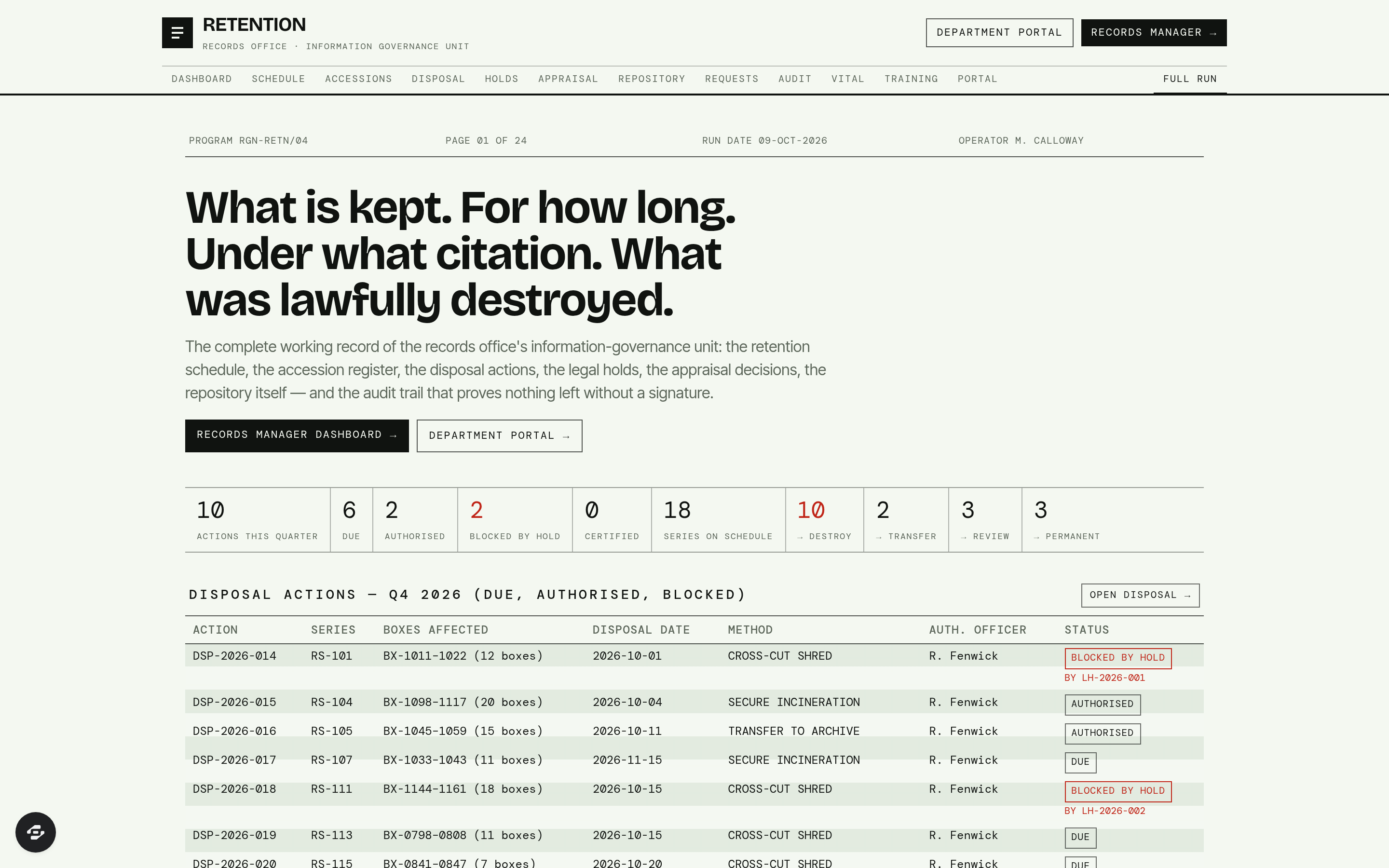Switch to the Schedule tab
Viewport: 1389px width, 868px height.
278,79
